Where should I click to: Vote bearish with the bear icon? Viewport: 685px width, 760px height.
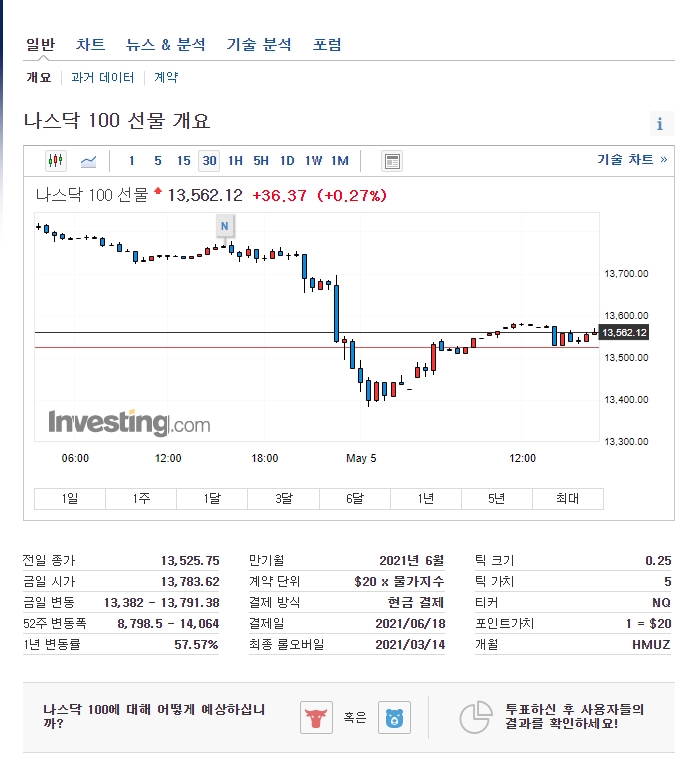(394, 717)
